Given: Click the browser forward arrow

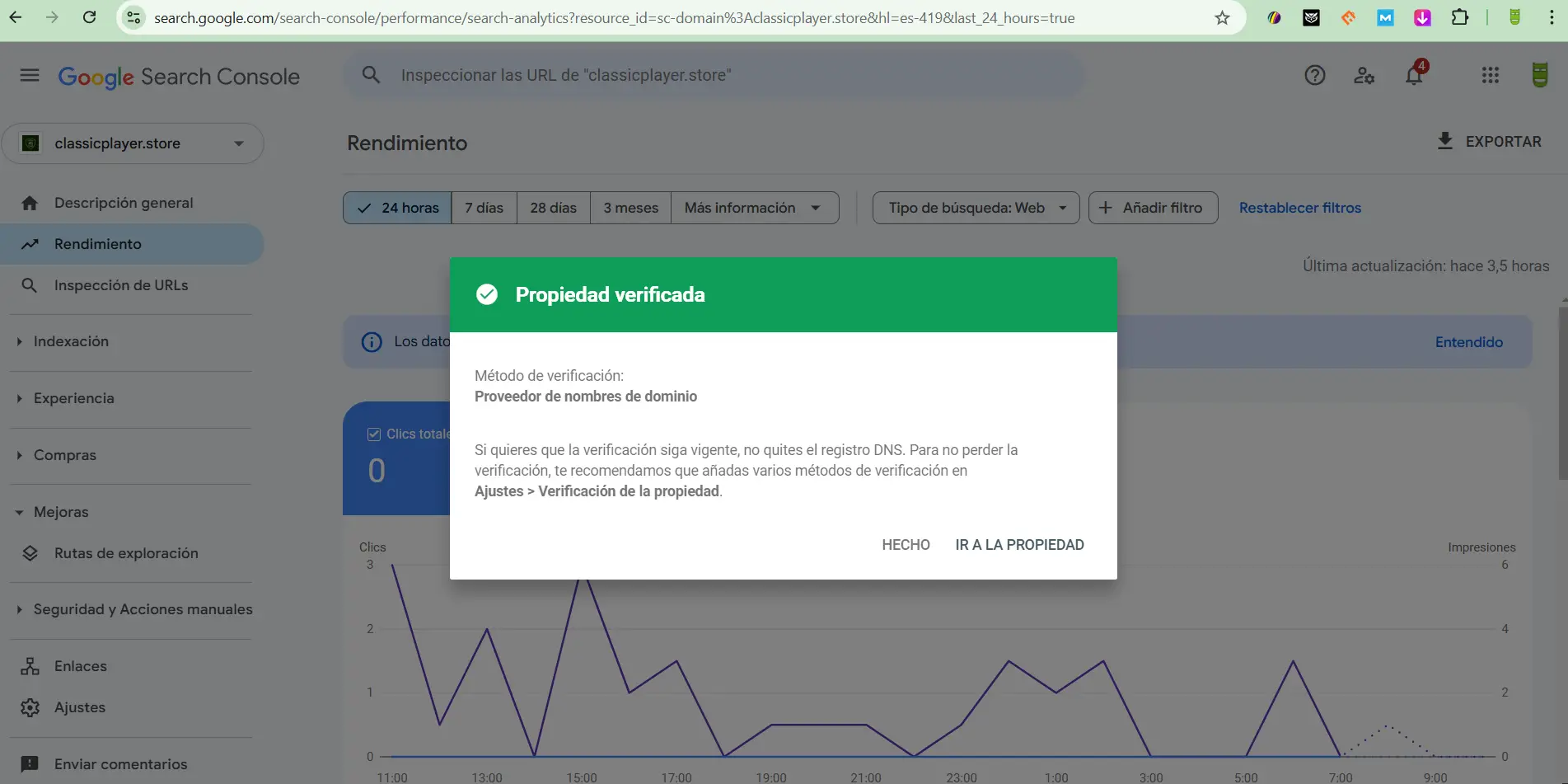Looking at the screenshot, I should point(52,17).
